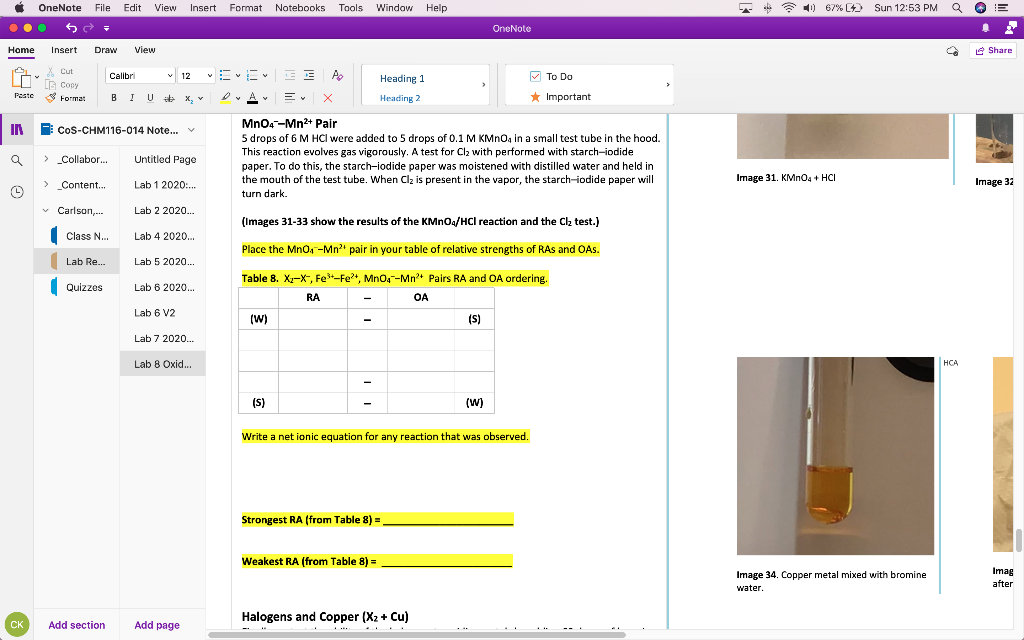1024x640 pixels.
Task: Apply Italic formatting
Action: pyautogui.click(x=132, y=98)
